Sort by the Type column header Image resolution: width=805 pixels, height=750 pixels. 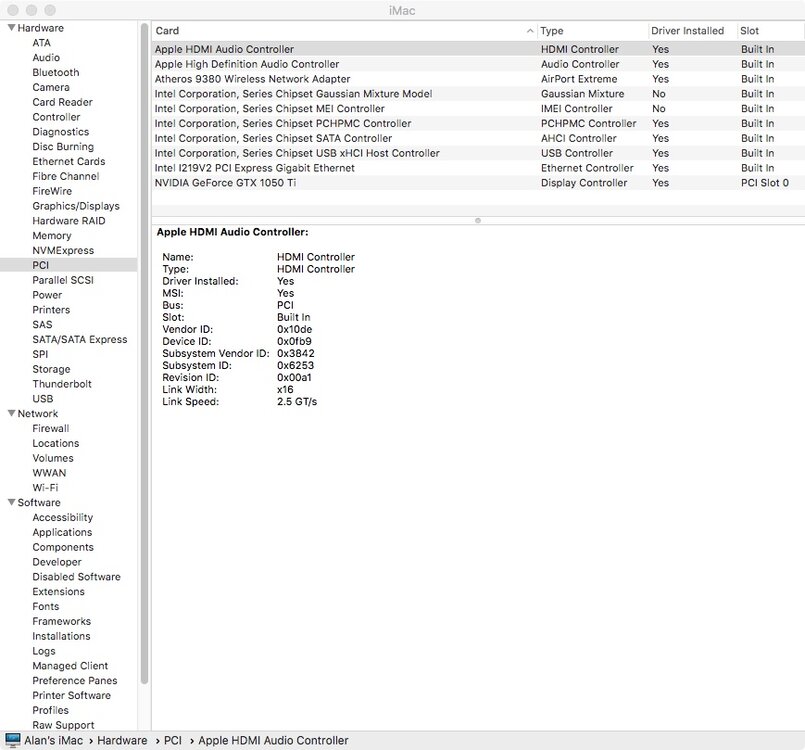tap(552, 31)
